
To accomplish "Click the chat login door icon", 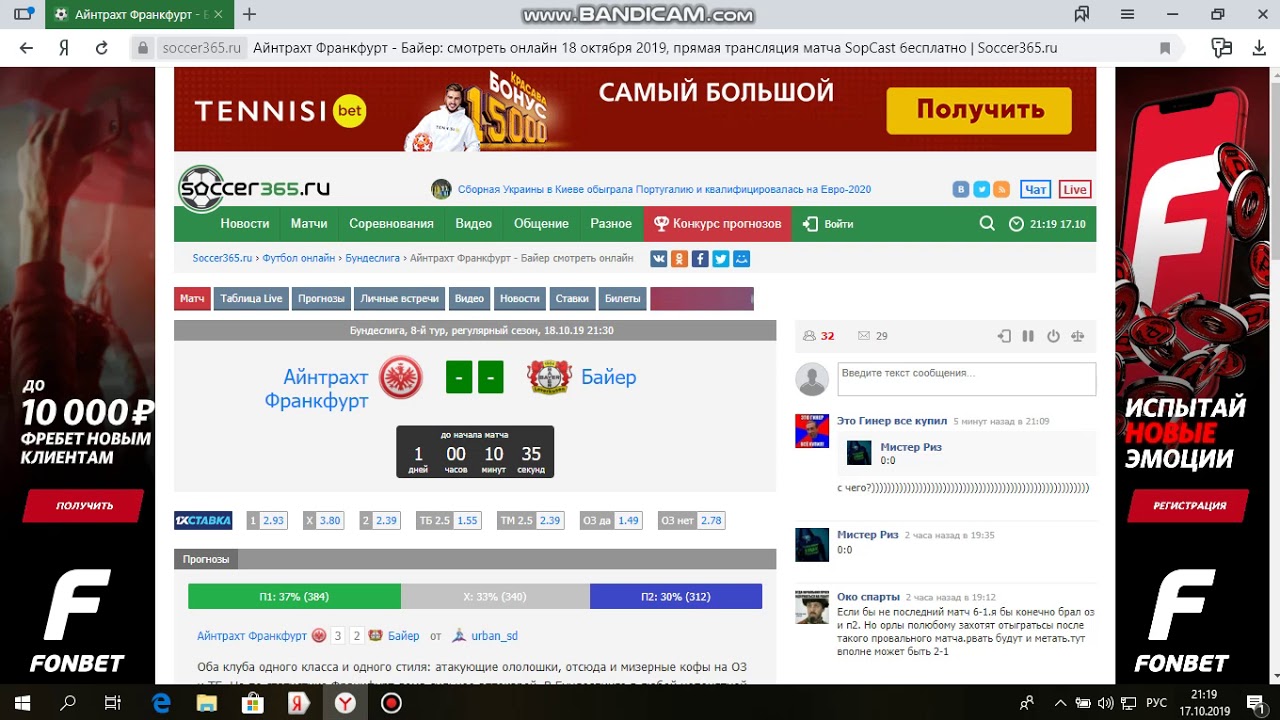I will click(x=1004, y=336).
